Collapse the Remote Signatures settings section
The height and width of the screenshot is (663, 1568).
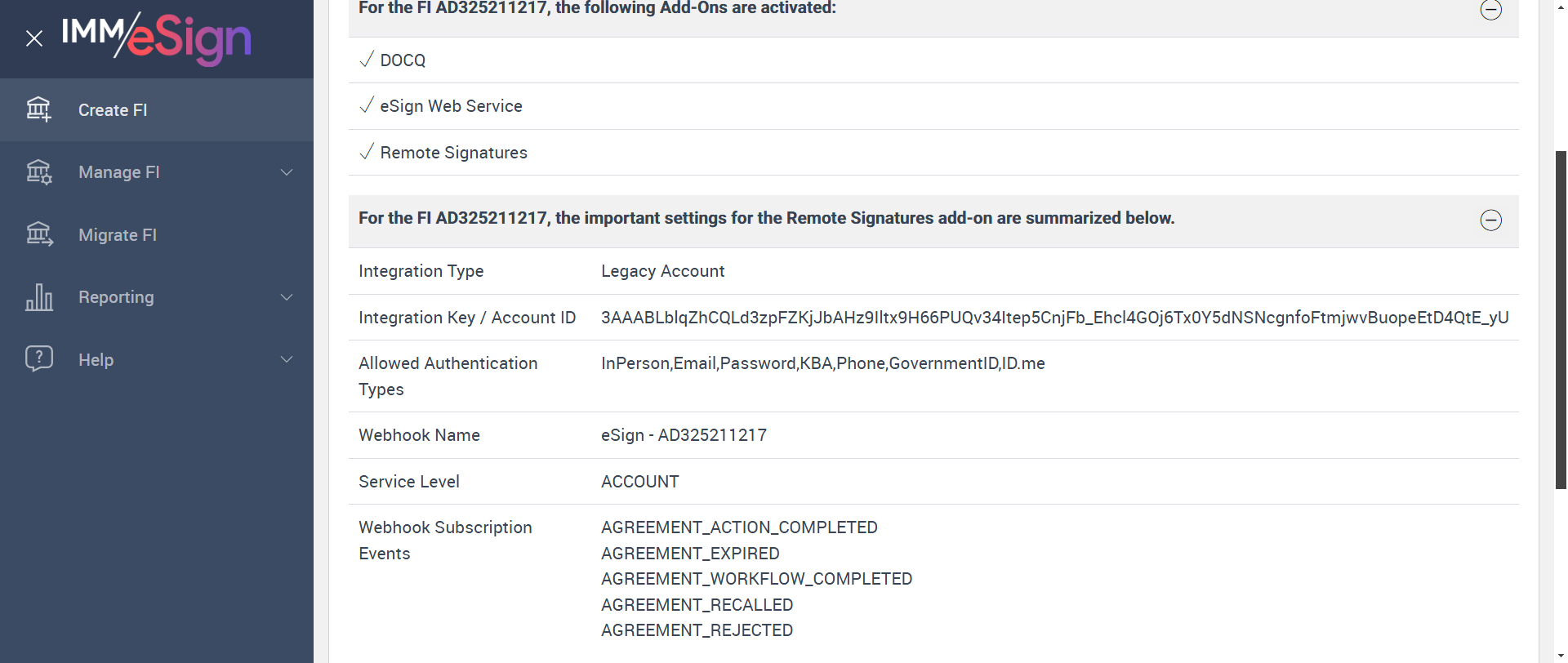coord(1490,220)
